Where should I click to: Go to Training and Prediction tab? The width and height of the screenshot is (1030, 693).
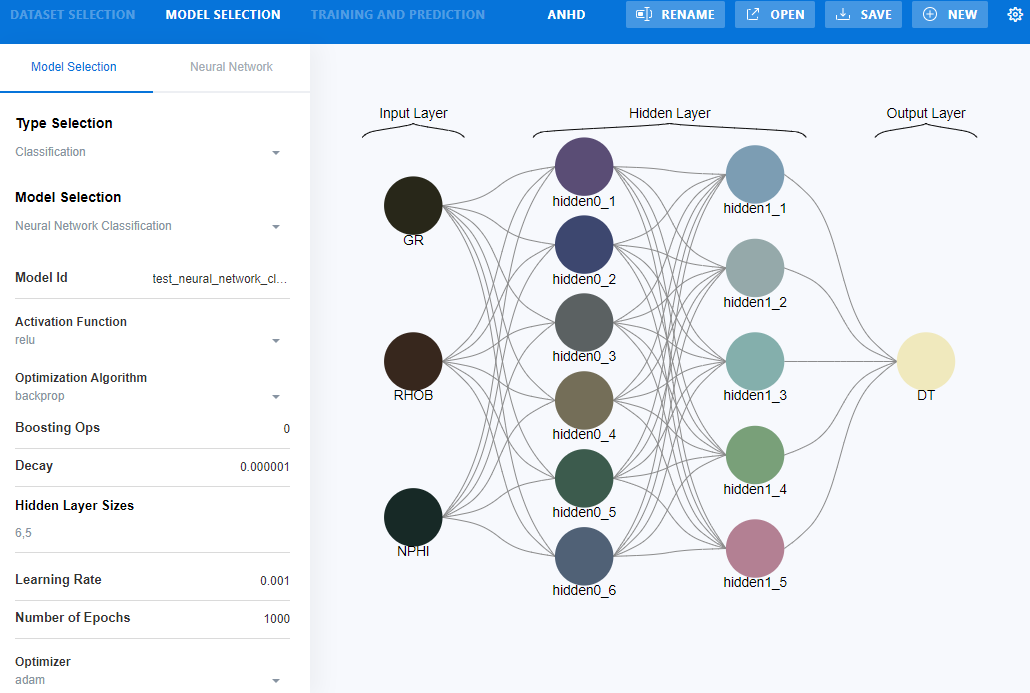click(397, 15)
